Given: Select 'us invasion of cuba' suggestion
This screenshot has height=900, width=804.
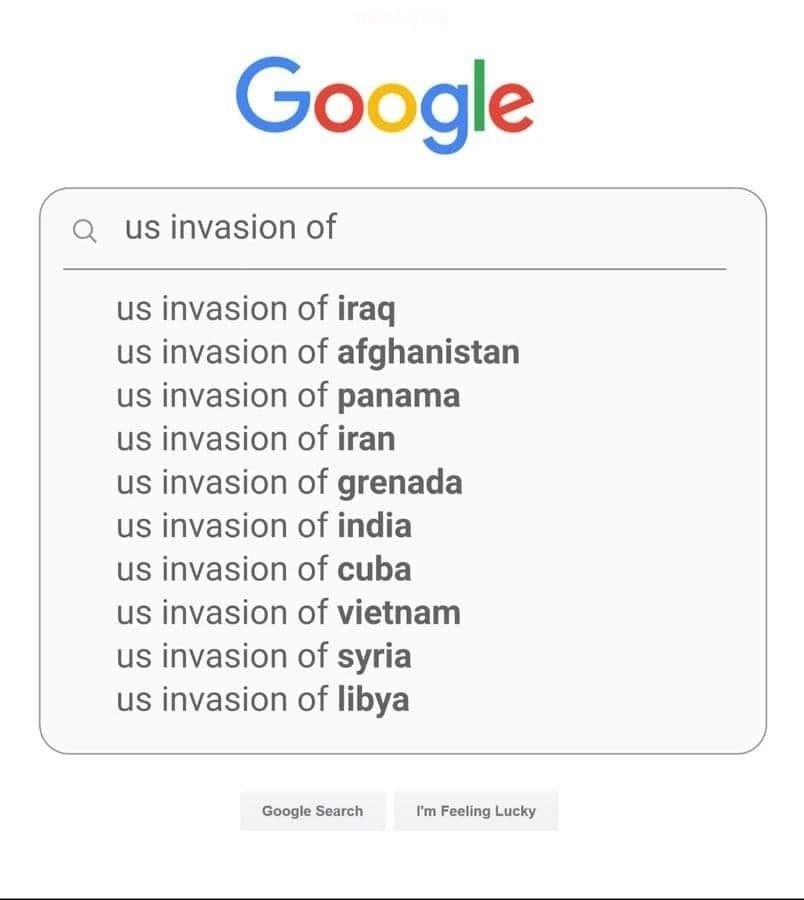Looking at the screenshot, I should [264, 569].
